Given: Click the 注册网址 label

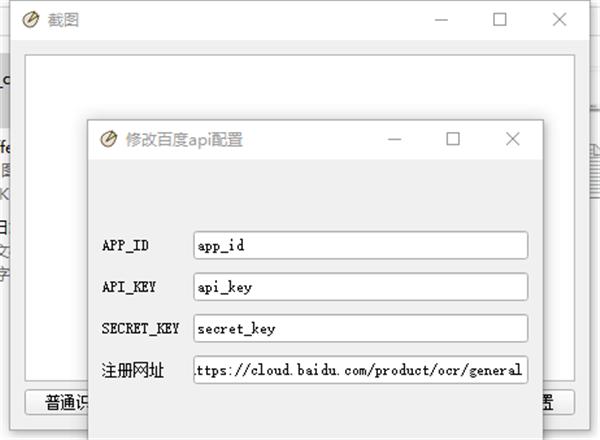Looking at the screenshot, I should click(133, 370).
